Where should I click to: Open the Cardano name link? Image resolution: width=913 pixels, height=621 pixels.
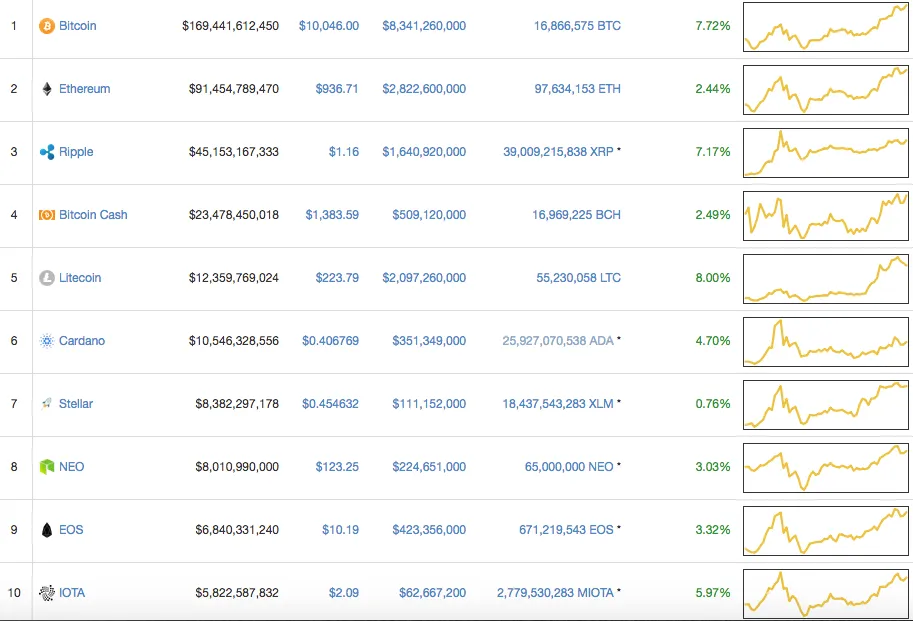click(x=82, y=340)
